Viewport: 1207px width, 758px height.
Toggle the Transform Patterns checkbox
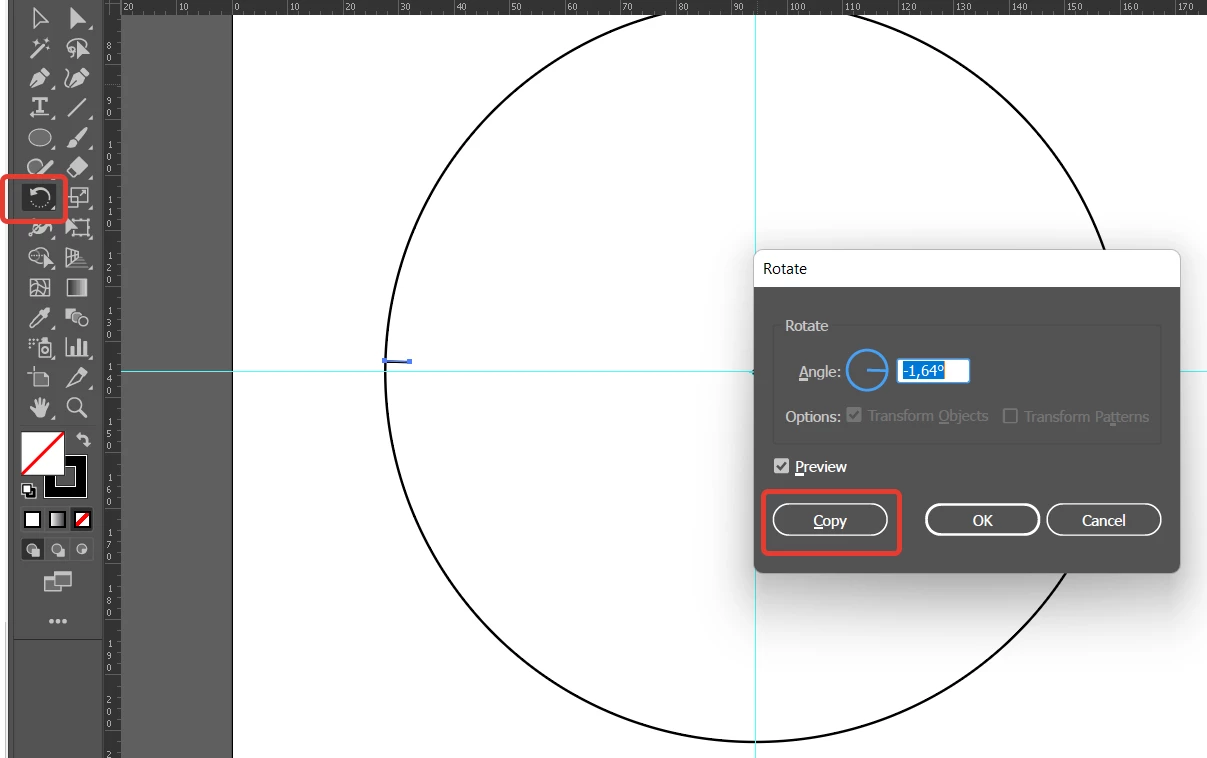(1010, 416)
